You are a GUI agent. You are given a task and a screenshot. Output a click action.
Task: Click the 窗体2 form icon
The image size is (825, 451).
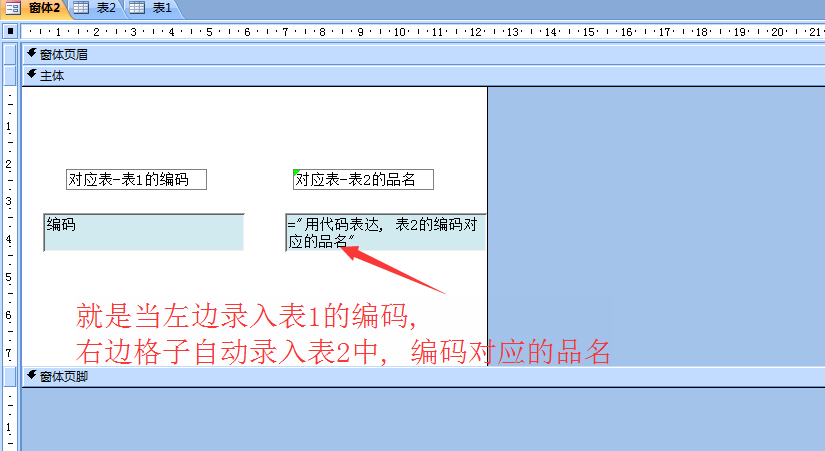pyautogui.click(x=13, y=8)
